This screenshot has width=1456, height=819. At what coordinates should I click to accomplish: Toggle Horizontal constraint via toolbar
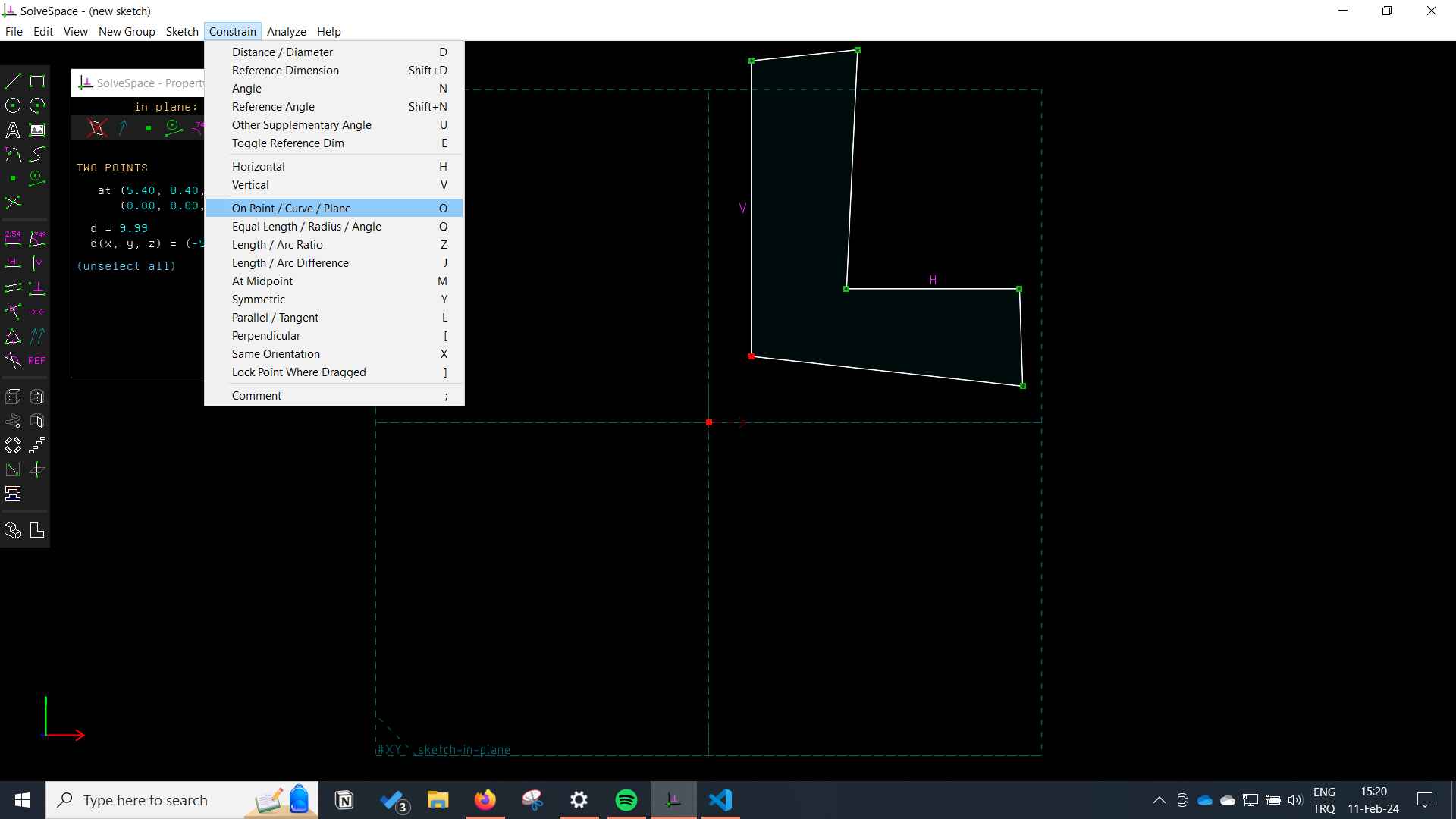coord(13,262)
